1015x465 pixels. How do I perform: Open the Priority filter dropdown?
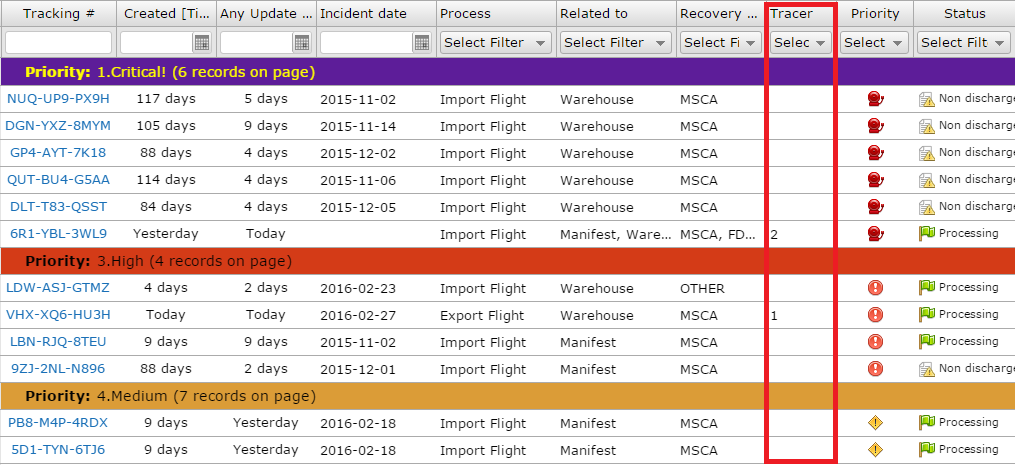tap(874, 43)
